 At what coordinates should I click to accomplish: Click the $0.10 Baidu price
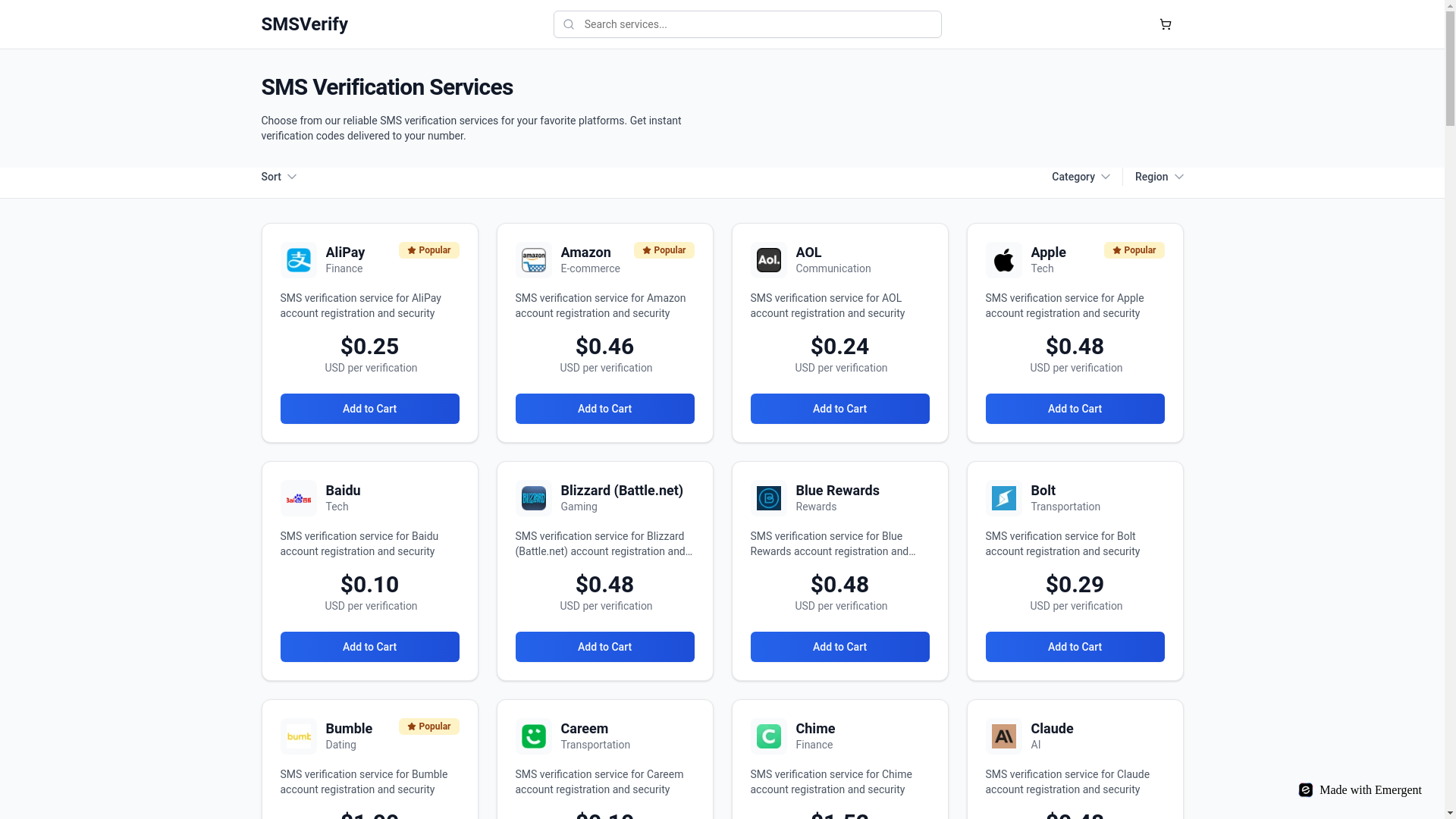(369, 585)
